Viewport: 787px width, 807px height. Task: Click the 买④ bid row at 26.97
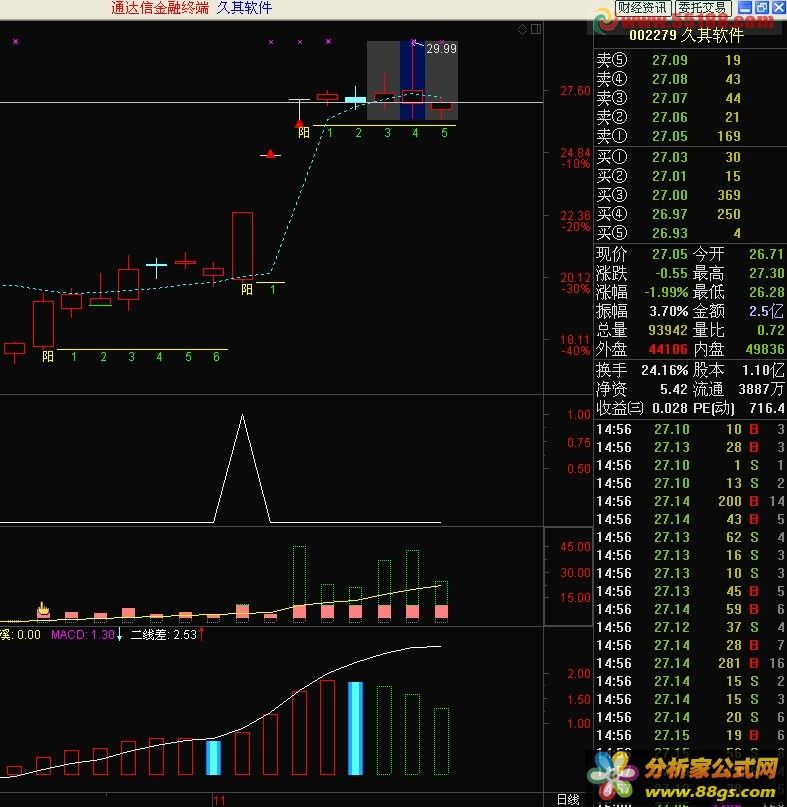[690, 214]
